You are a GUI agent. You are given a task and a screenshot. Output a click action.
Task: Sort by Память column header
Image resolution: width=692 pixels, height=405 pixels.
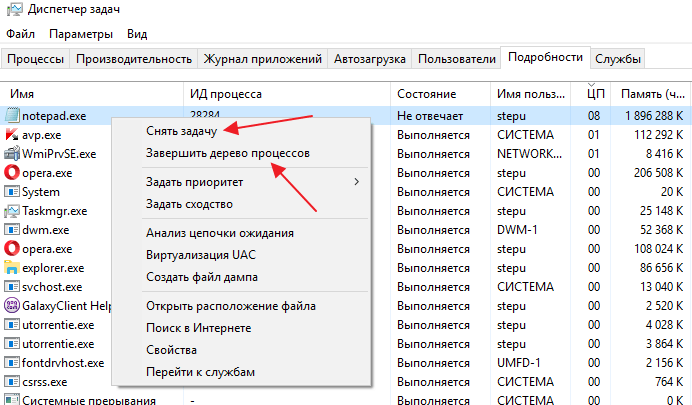tap(652, 93)
